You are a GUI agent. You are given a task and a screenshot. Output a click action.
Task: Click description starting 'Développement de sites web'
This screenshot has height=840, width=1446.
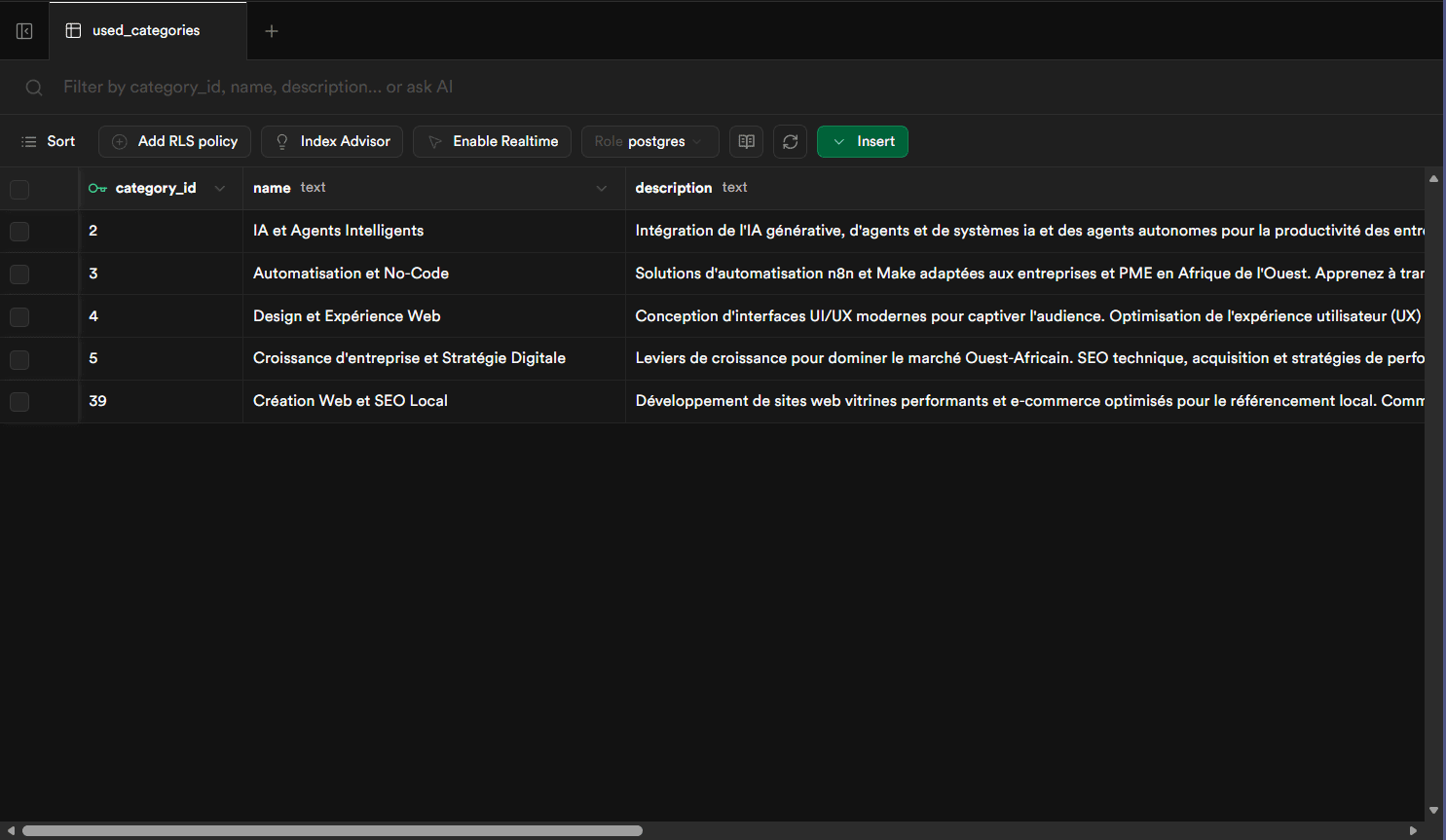point(1024,401)
